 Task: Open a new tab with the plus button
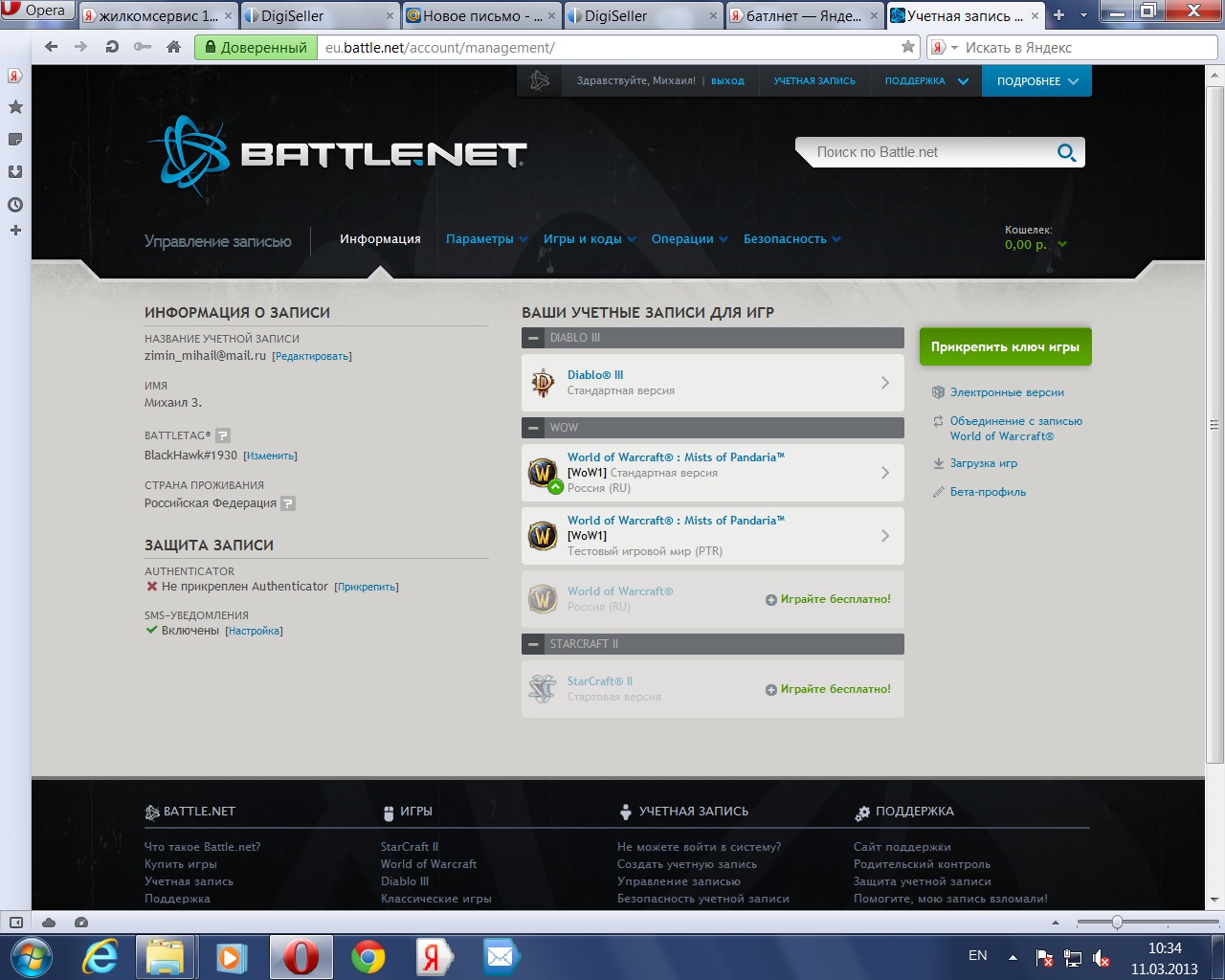(x=1058, y=15)
